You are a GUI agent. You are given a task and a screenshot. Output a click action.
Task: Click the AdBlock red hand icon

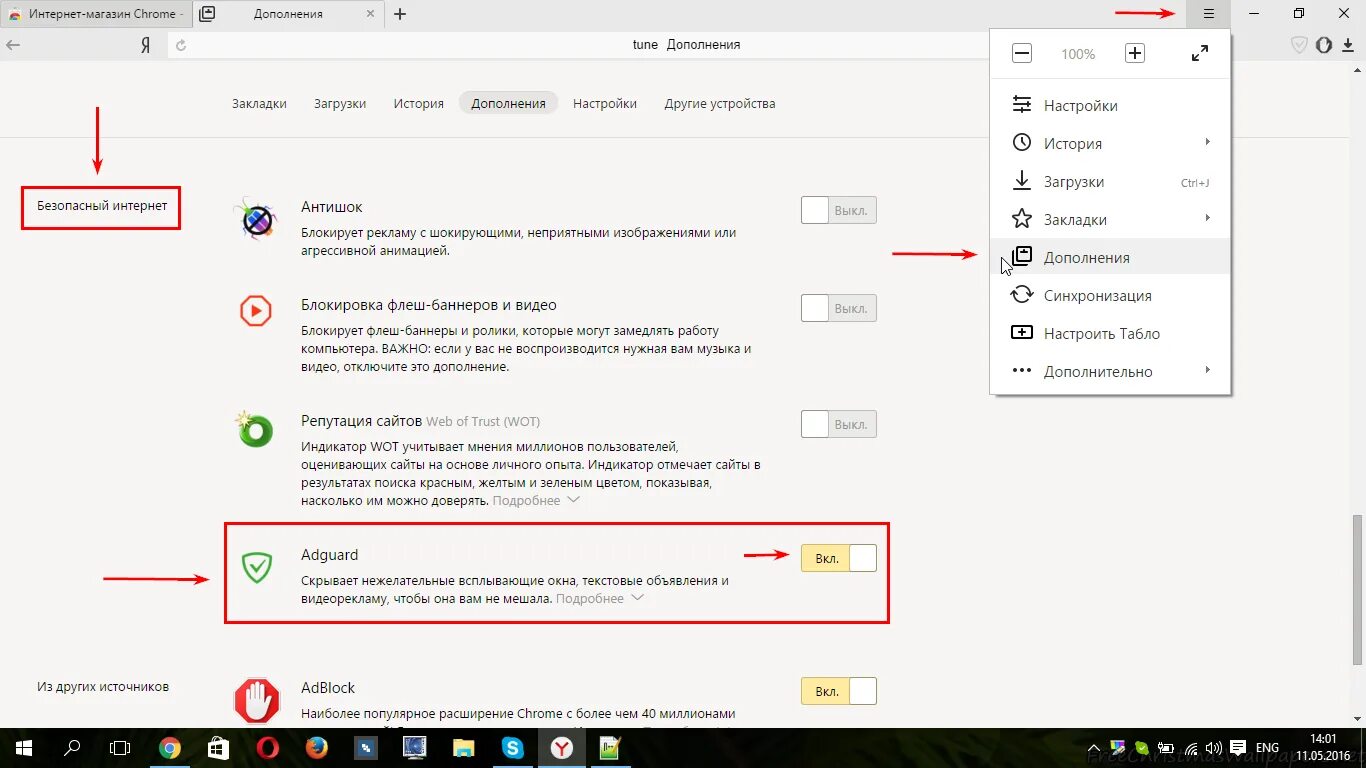pos(256,700)
